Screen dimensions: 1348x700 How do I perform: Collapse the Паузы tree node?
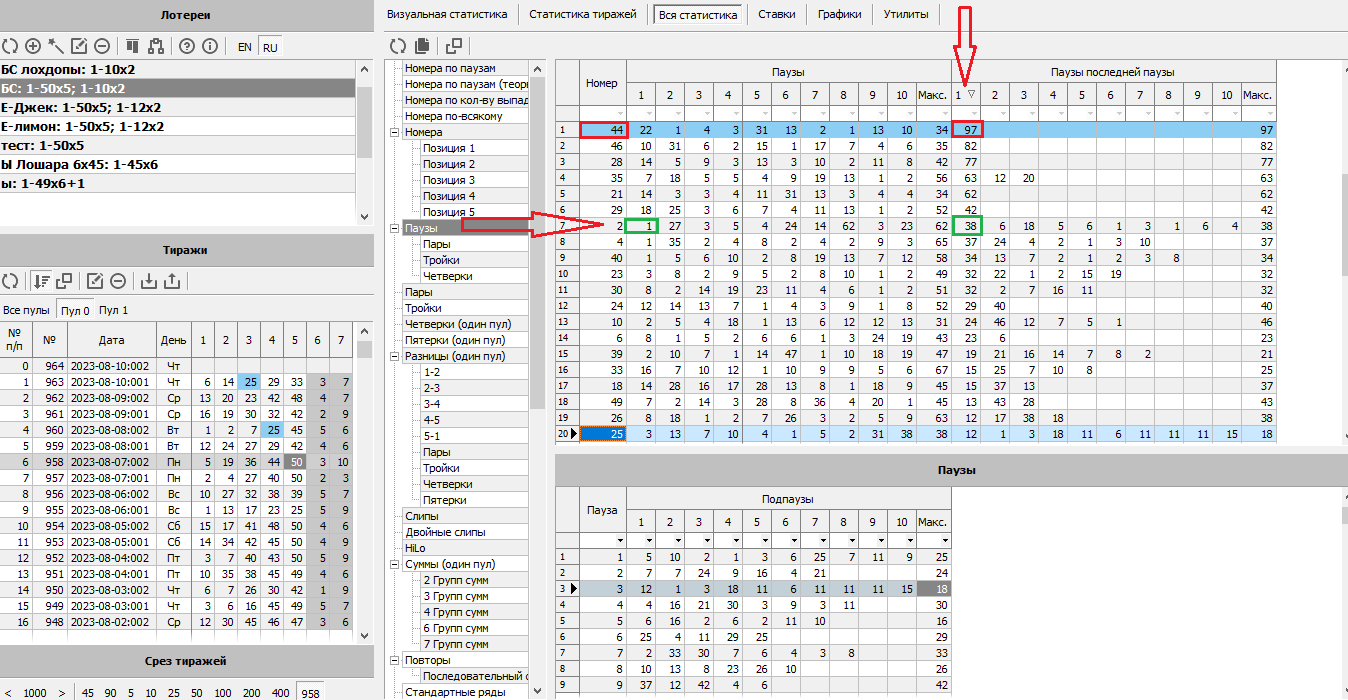point(394,228)
